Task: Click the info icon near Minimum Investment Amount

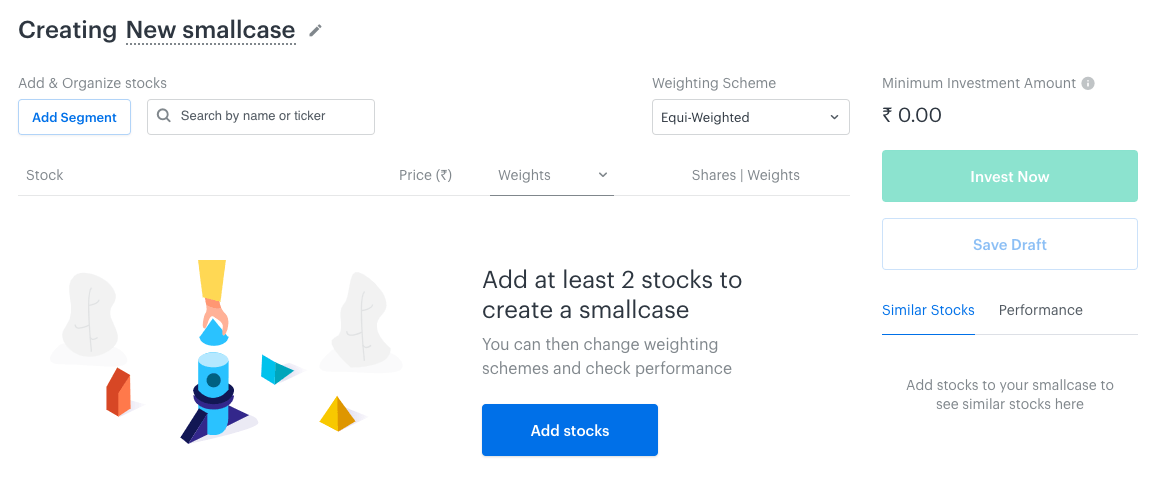Action: pos(1088,83)
